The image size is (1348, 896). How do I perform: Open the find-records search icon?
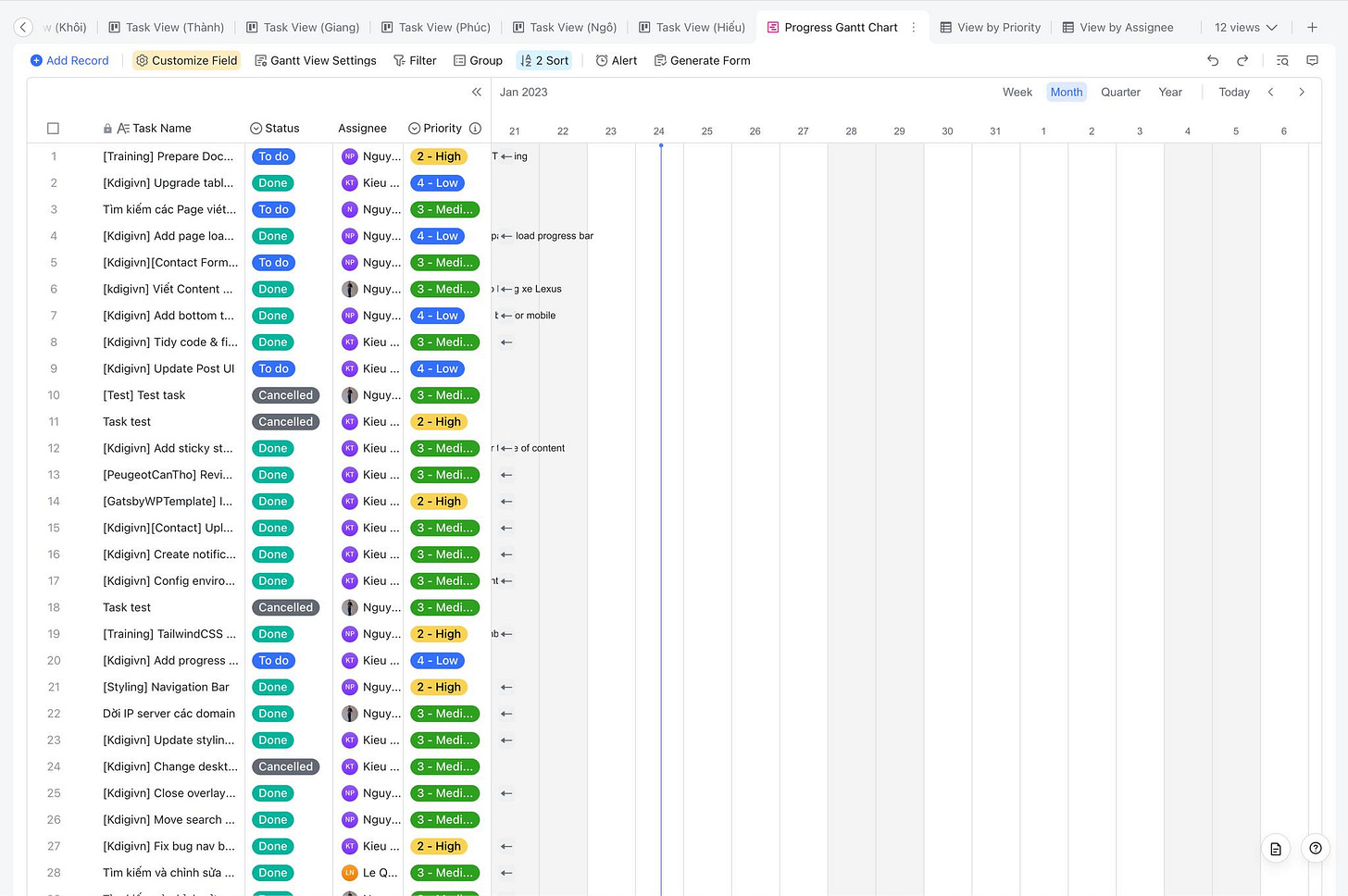pos(1282,60)
